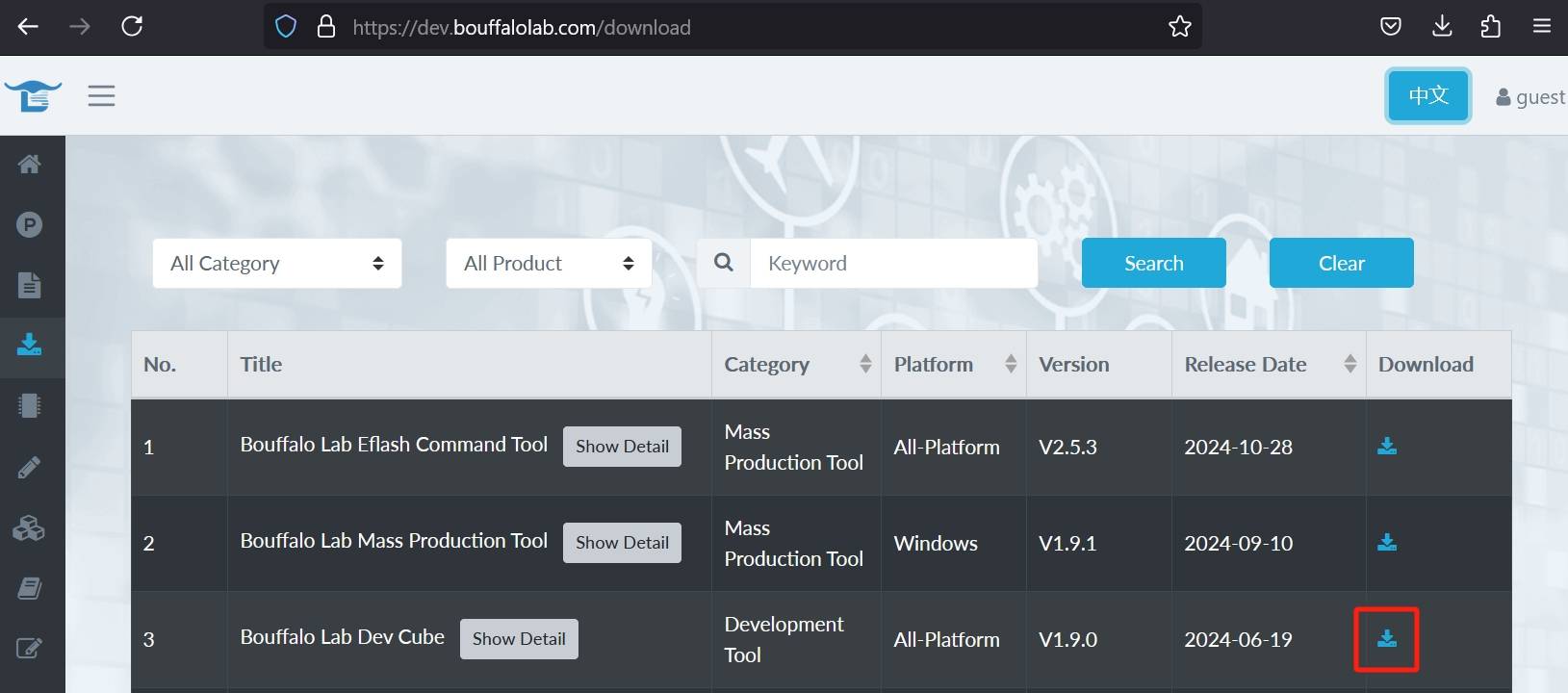Download Bouffalo Lab Dev Cube
Viewport: 1568px width, 693px height.
pos(1387,639)
